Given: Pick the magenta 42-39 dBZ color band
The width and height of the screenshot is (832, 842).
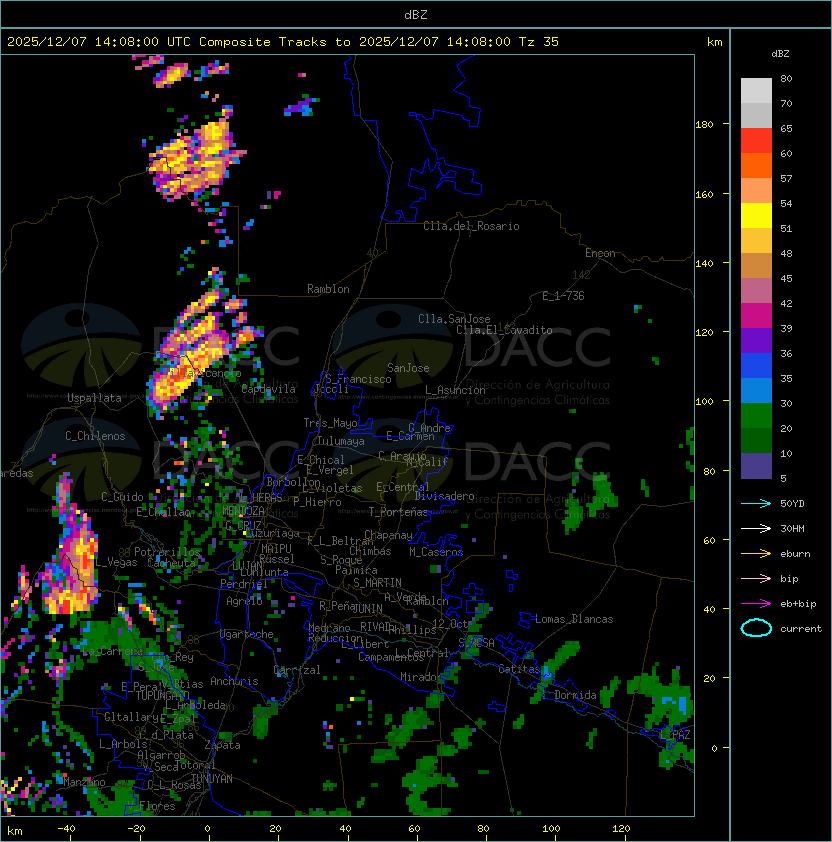Looking at the screenshot, I should tap(756, 316).
